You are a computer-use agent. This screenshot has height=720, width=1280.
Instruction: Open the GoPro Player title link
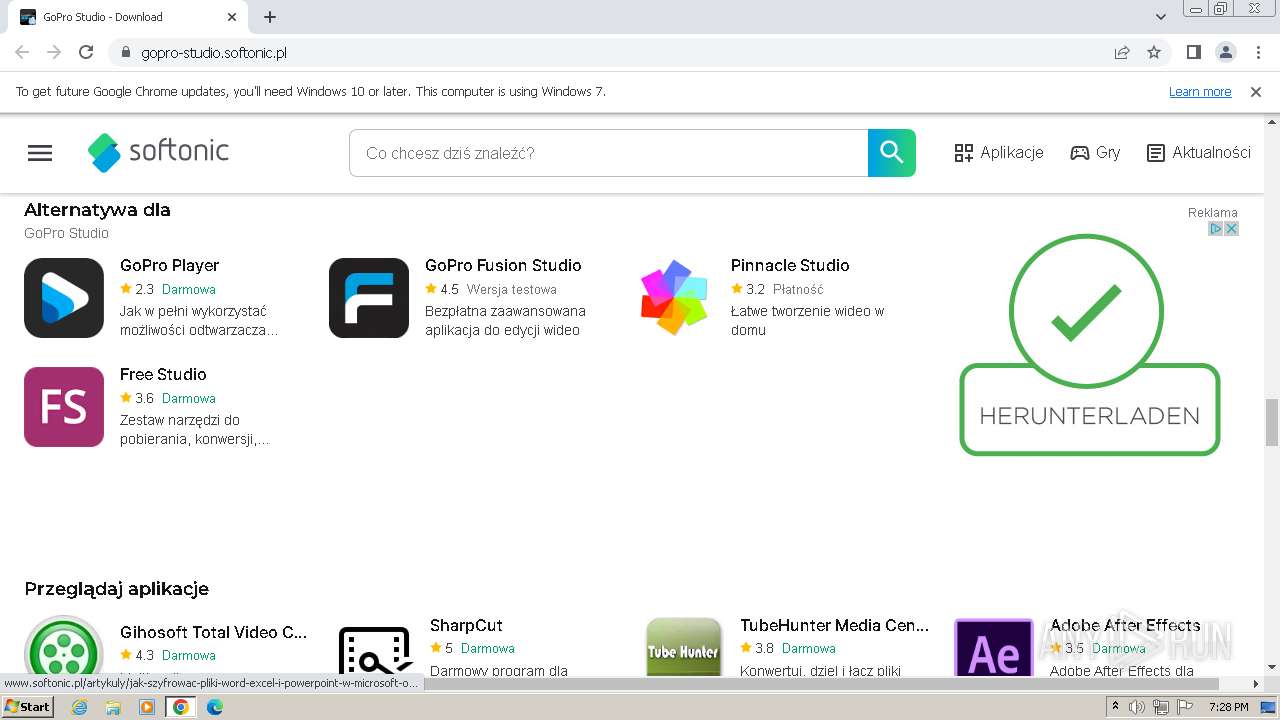pos(169,265)
